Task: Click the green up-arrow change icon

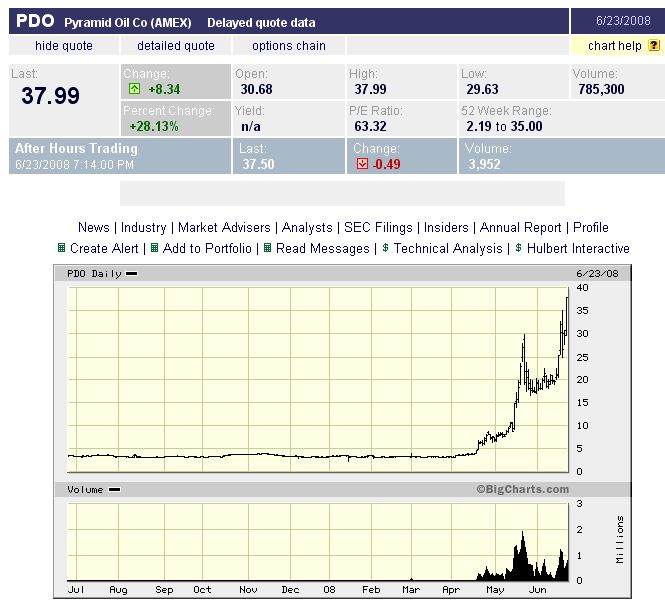Action: click(134, 89)
